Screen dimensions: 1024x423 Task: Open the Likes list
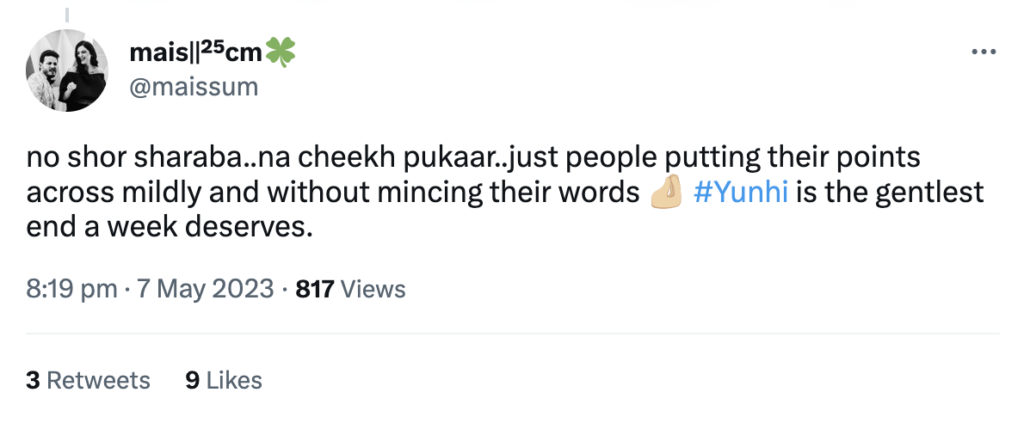pos(236,380)
